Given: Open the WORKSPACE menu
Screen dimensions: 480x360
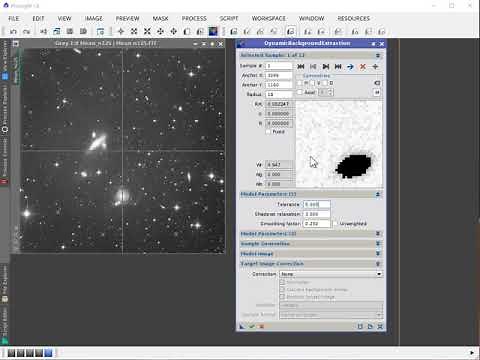Looking at the screenshot, I should [x=269, y=18].
